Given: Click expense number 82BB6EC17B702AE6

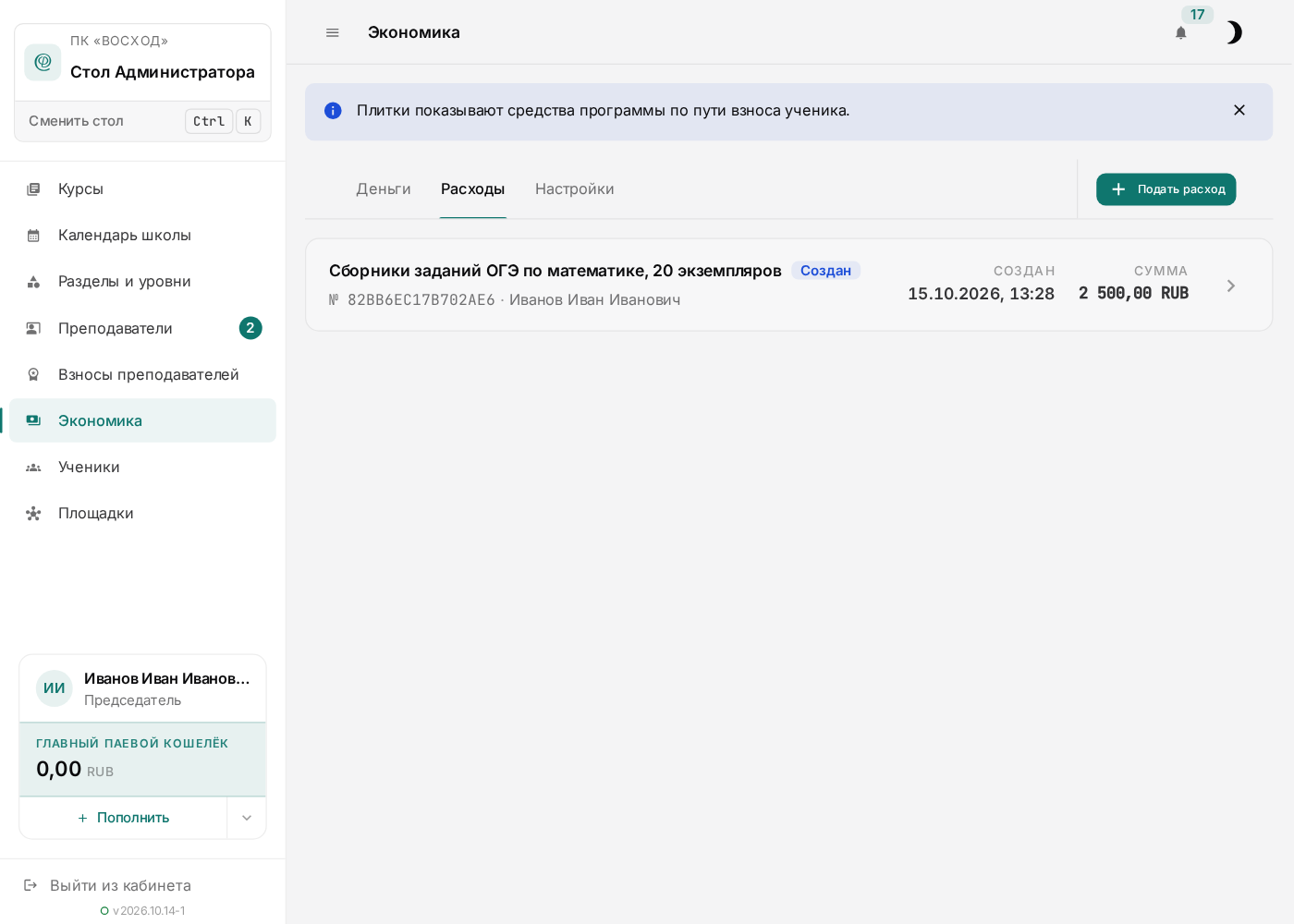Looking at the screenshot, I should coord(421,300).
